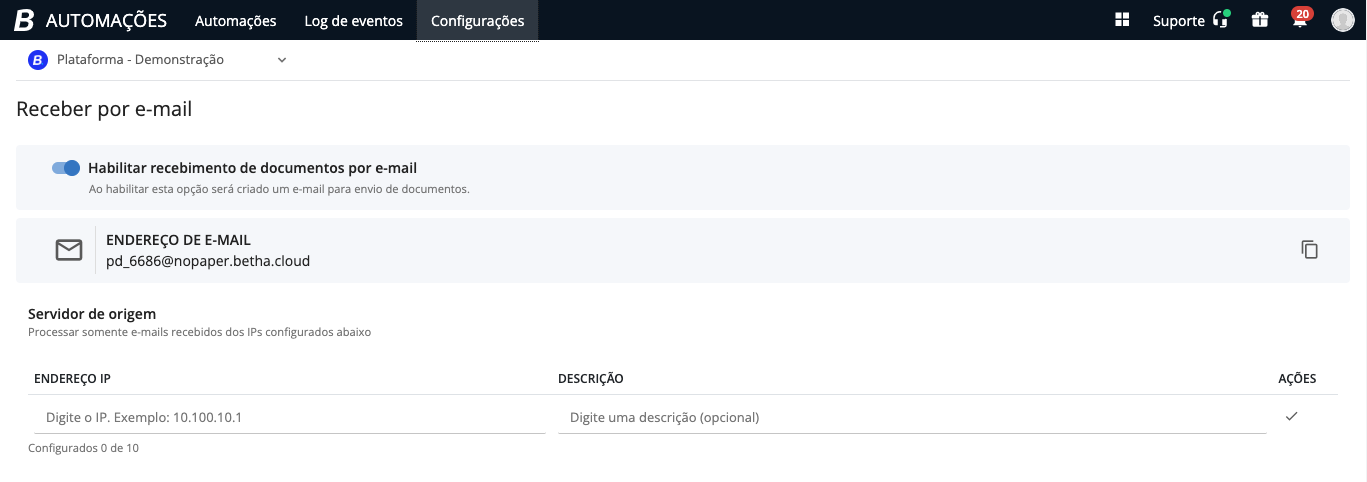Click the envelope icon beside e-mail address
This screenshot has width=1367, height=482.
tap(69, 250)
